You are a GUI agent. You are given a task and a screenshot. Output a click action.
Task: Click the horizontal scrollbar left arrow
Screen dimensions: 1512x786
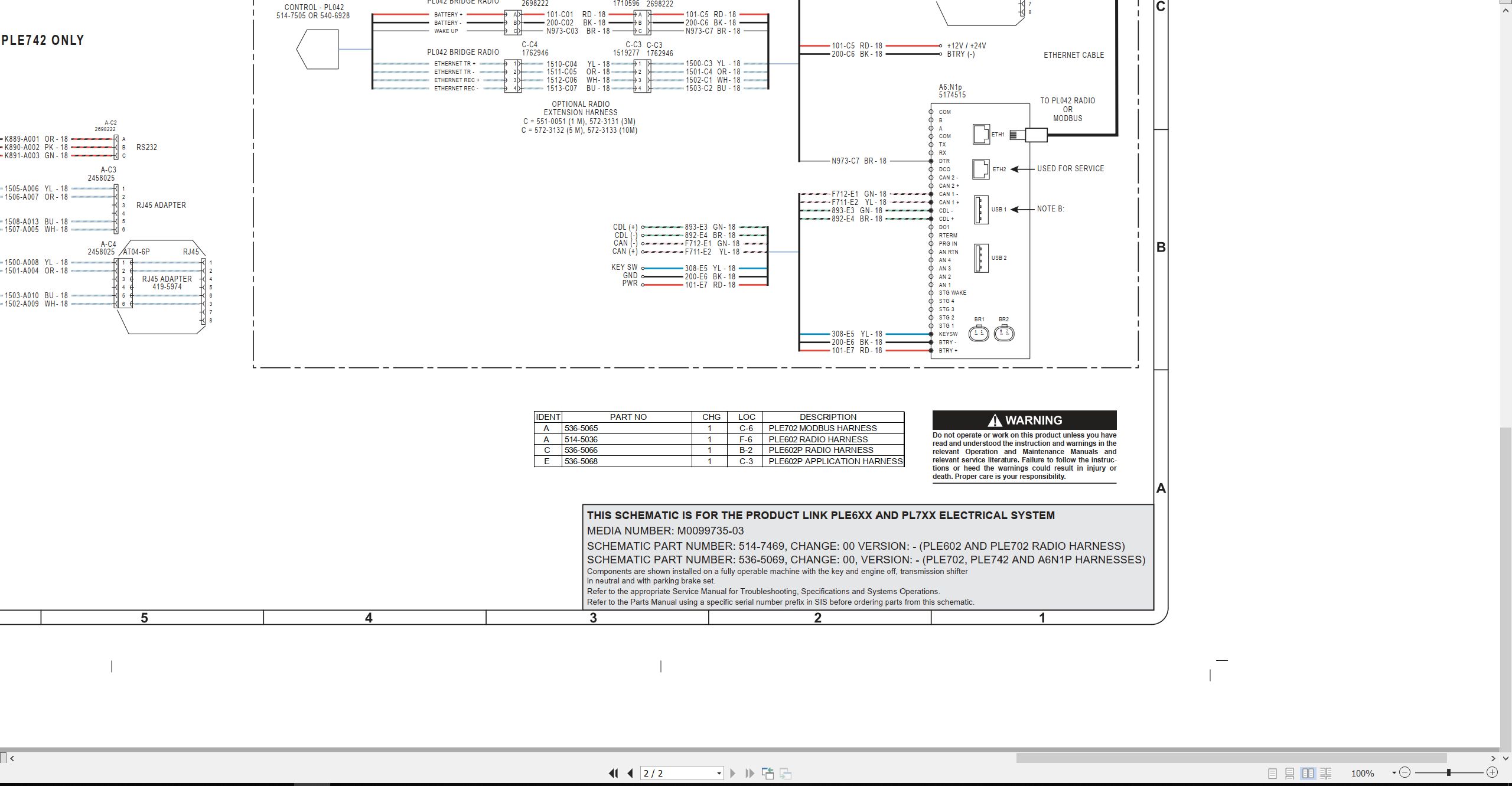tap(12, 758)
